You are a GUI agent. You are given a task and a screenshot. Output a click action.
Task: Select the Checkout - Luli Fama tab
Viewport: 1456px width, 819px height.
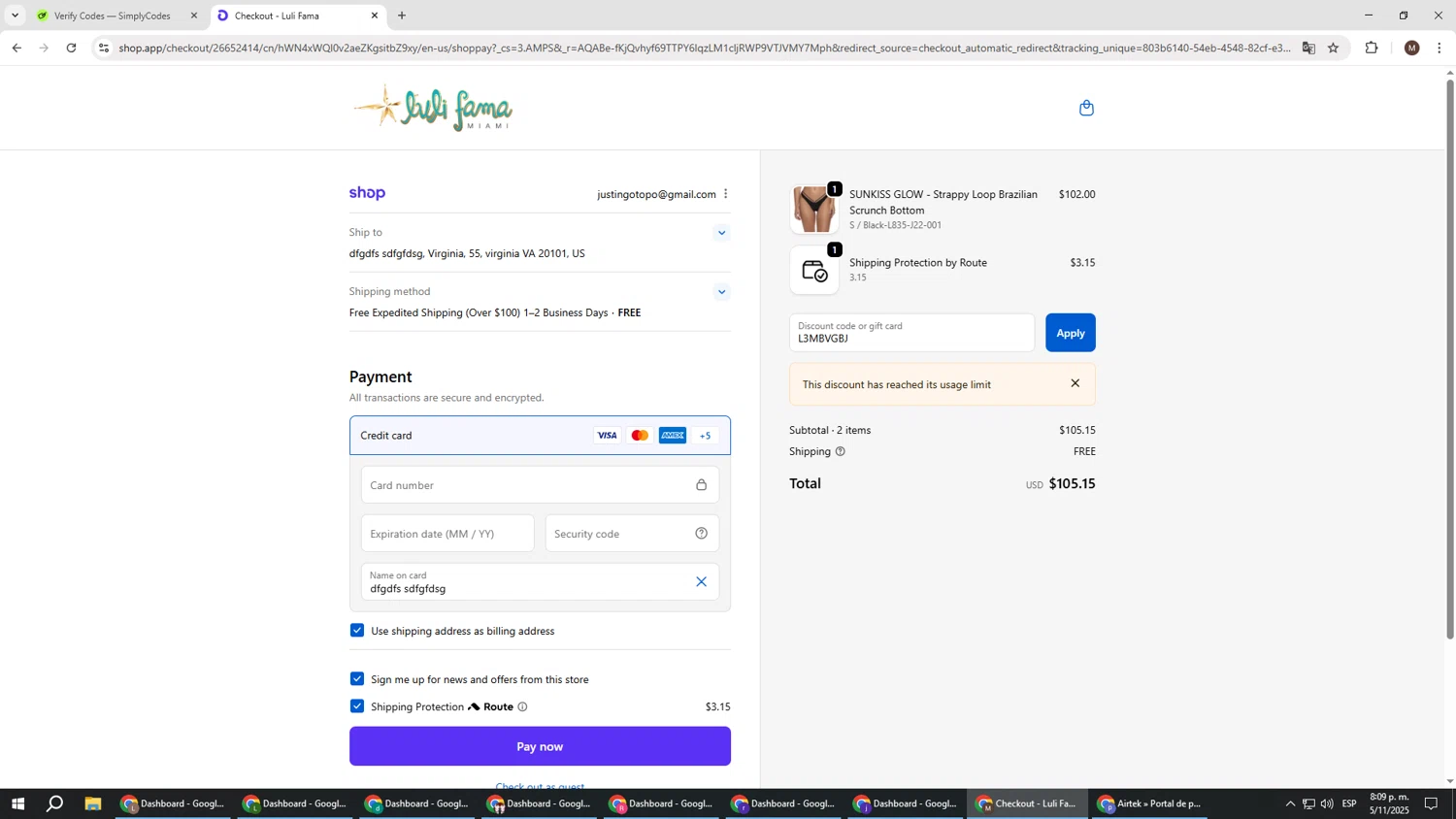point(297,16)
